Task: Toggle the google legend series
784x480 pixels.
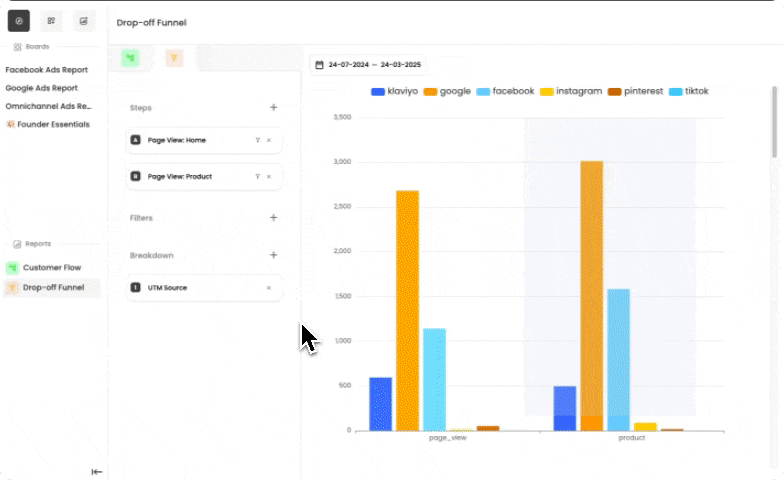Action: click(447, 92)
